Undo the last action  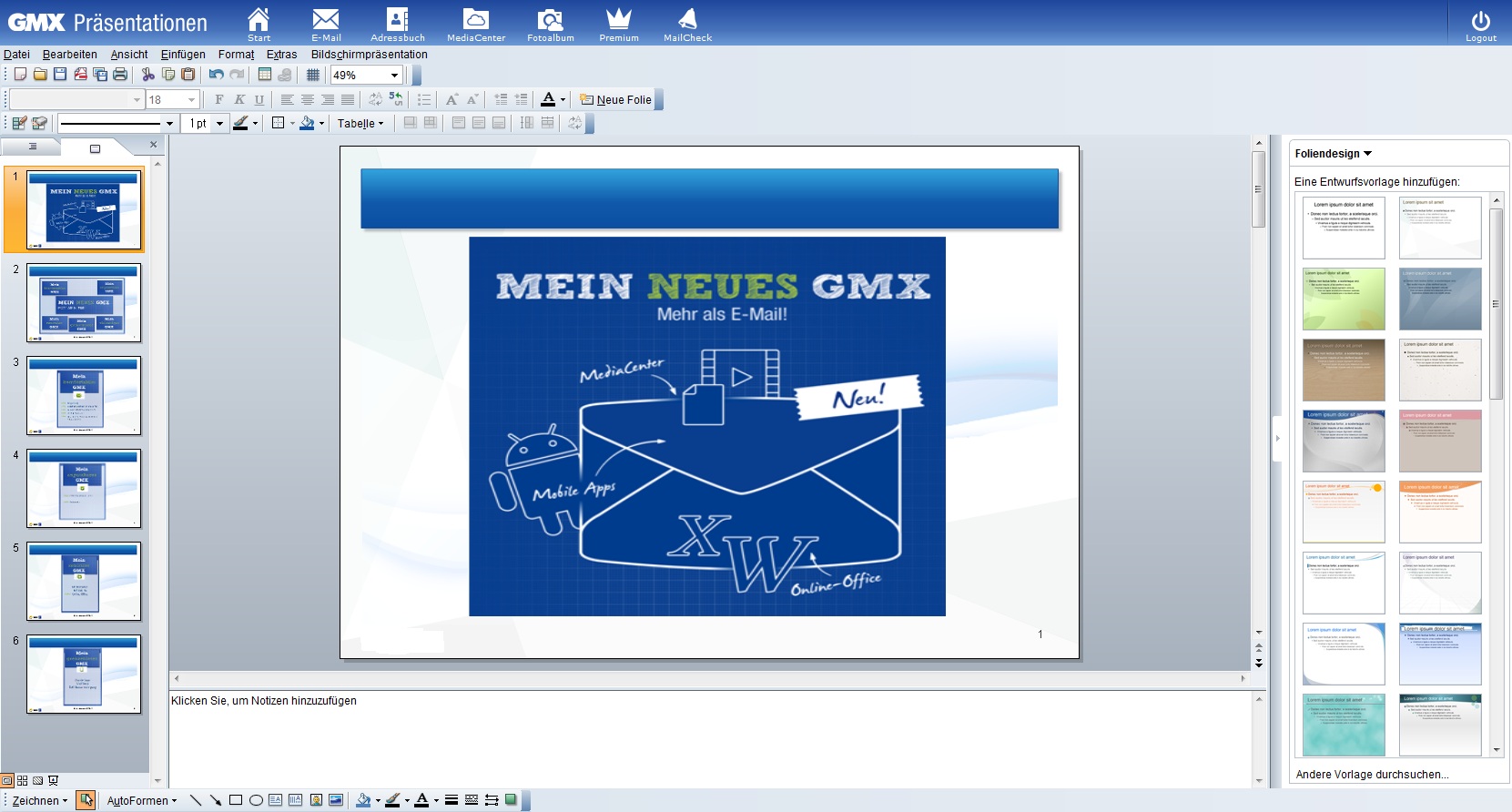tap(217, 75)
